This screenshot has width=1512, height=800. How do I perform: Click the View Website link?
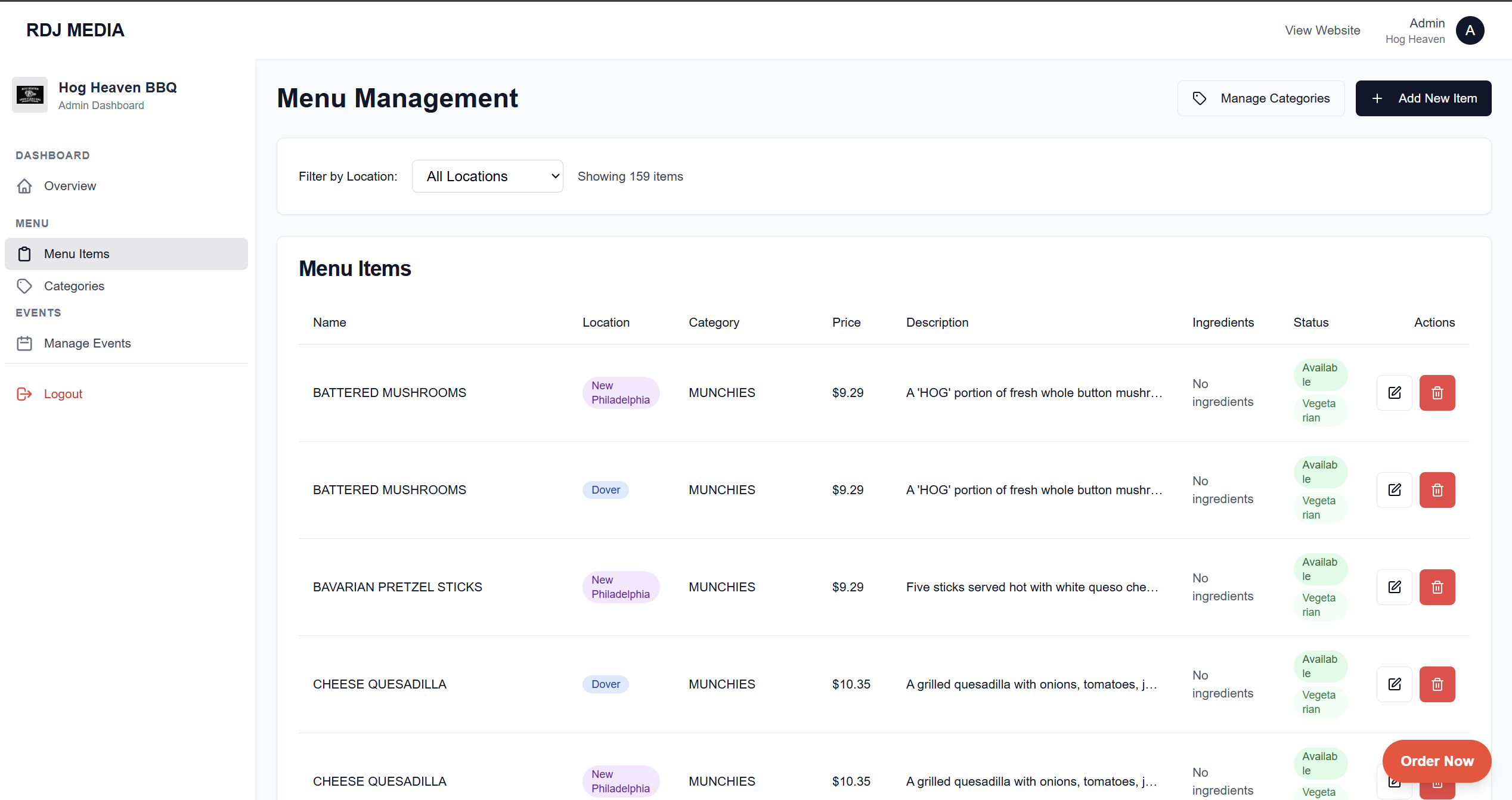tap(1322, 30)
